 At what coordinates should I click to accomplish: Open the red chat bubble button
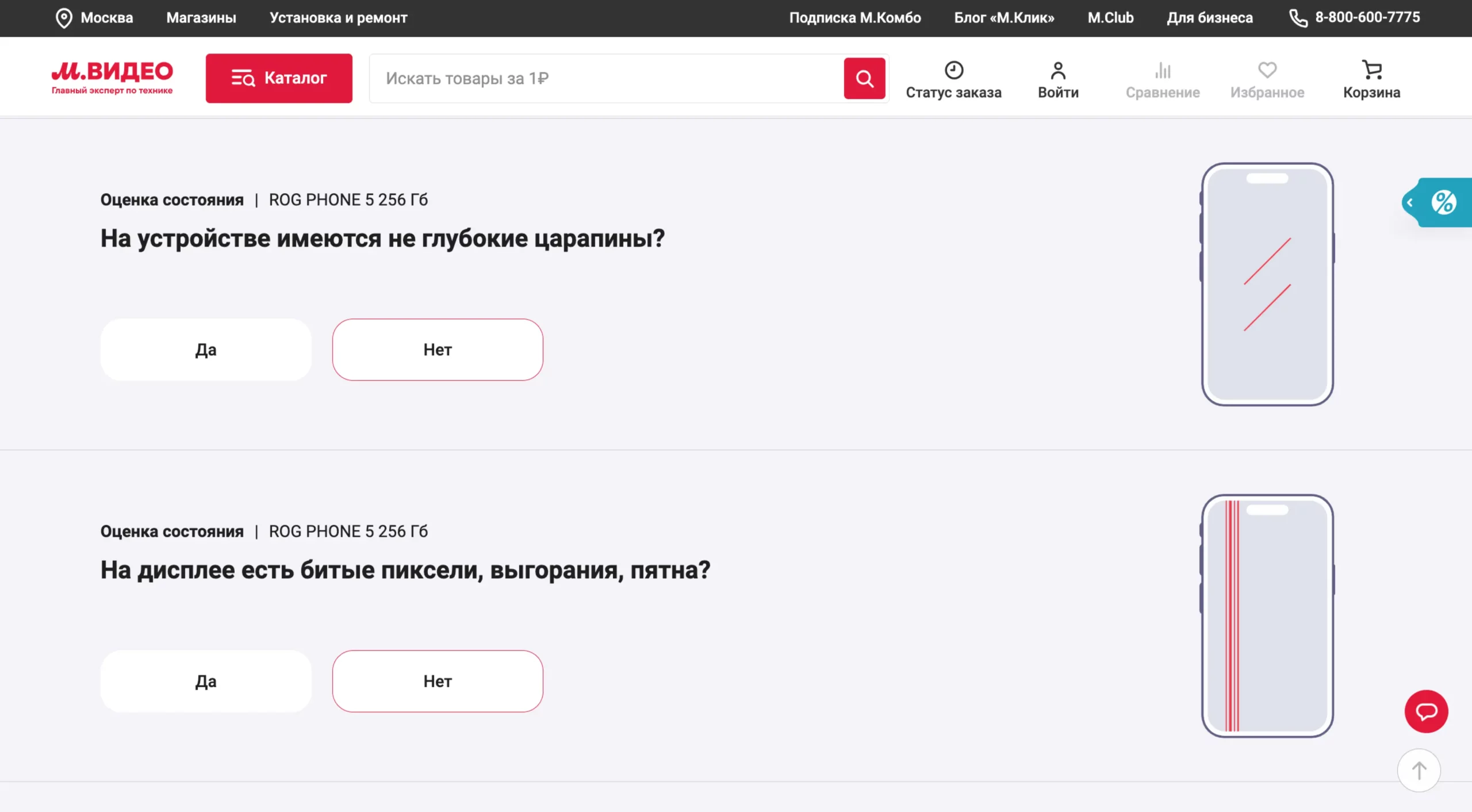1426,711
